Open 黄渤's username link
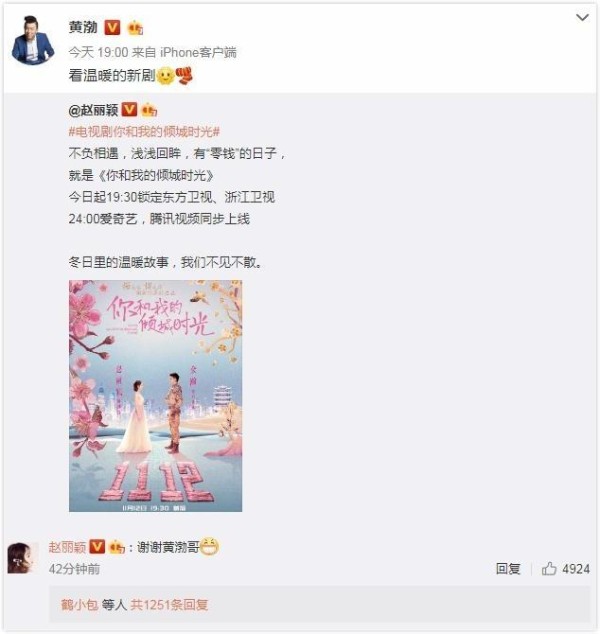The image size is (600, 634). click(83, 27)
